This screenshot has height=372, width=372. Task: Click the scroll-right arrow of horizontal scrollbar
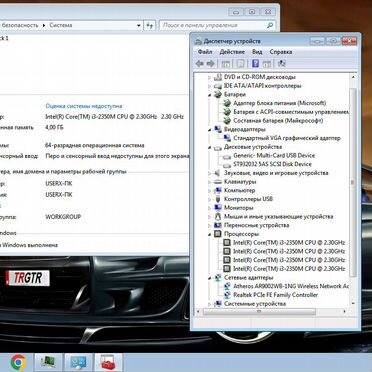click(x=346, y=312)
